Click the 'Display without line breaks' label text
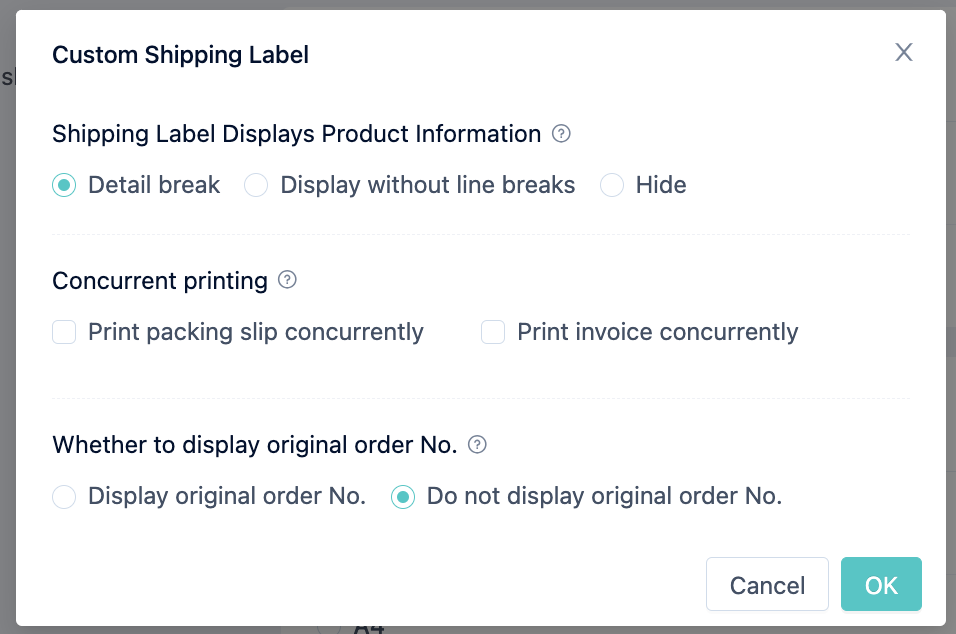This screenshot has height=634, width=956. [427, 185]
